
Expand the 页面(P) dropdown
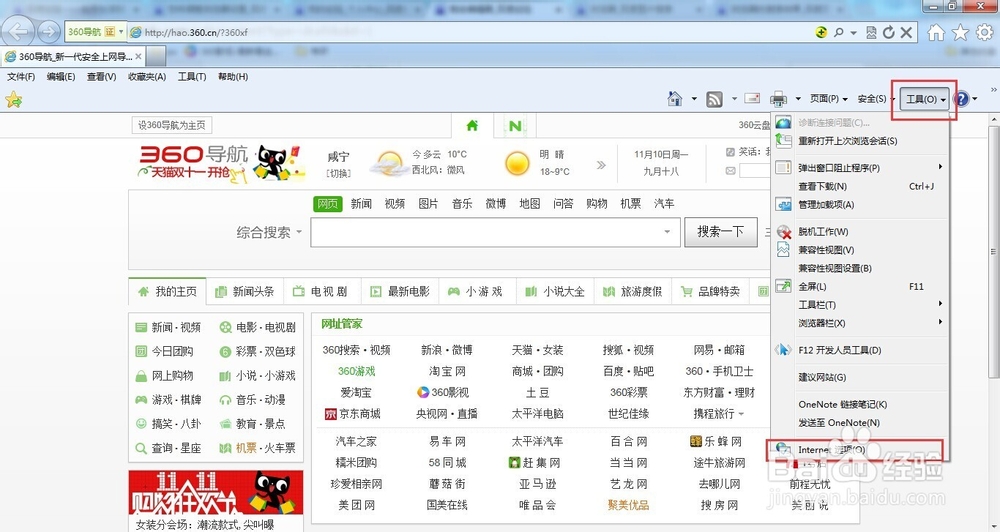(828, 99)
